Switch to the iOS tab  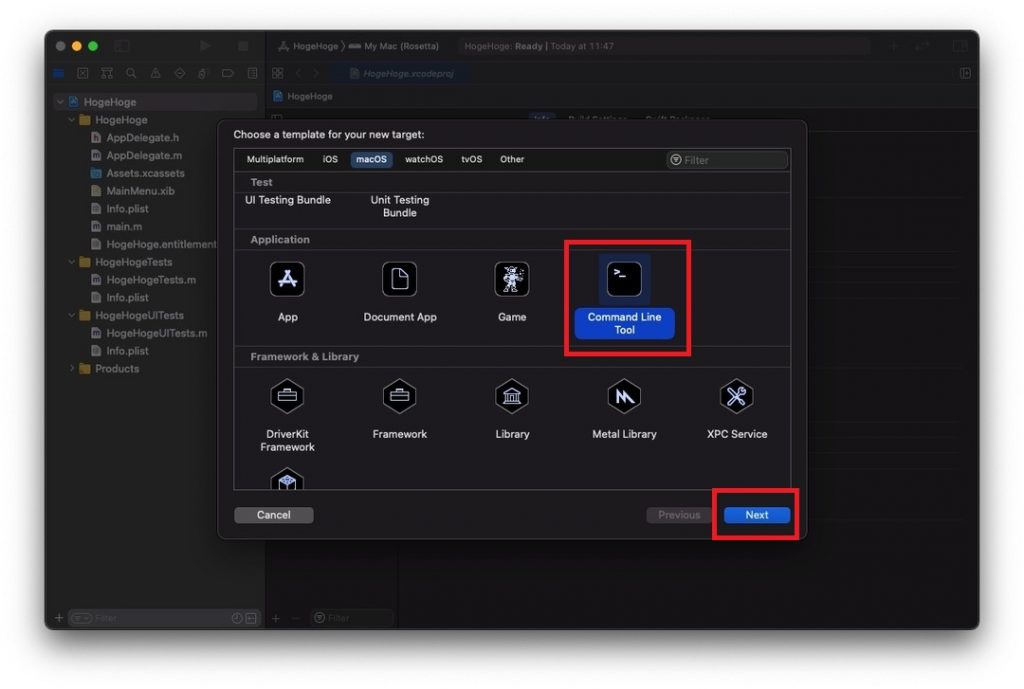(x=330, y=159)
